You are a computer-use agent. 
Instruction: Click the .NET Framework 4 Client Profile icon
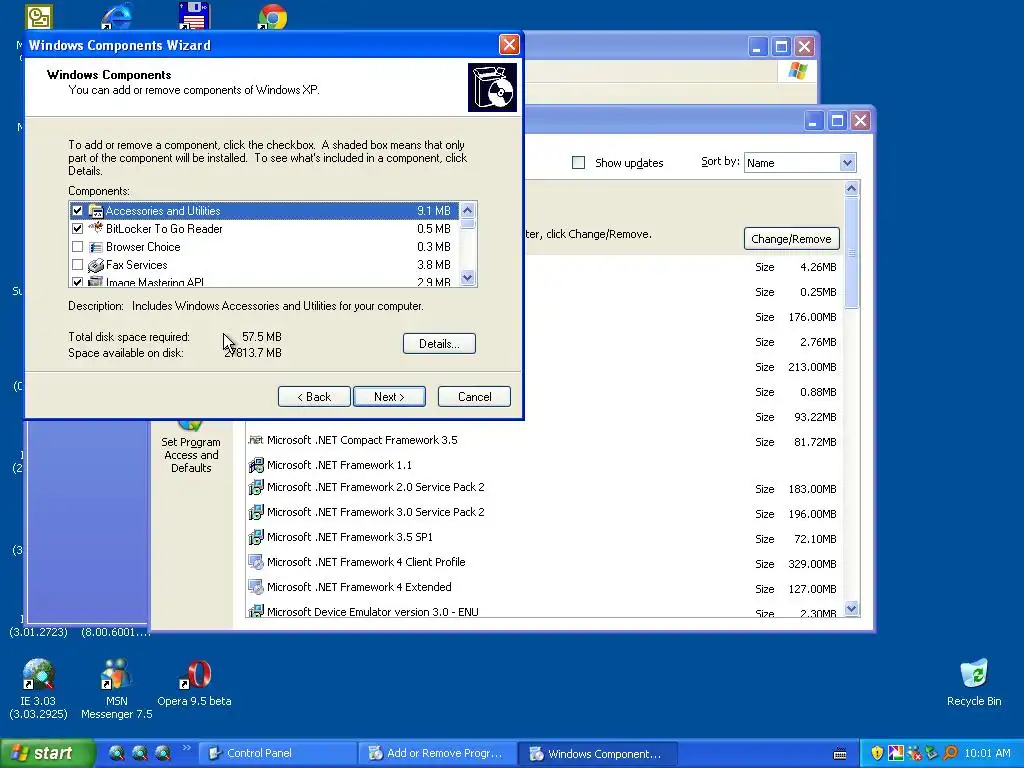[x=255, y=562]
